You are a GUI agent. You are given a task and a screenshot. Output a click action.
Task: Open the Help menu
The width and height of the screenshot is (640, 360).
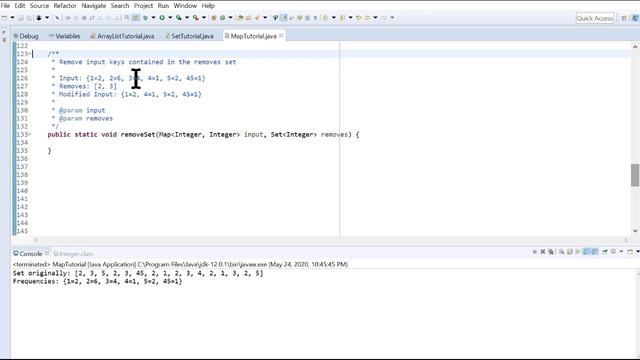208,6
